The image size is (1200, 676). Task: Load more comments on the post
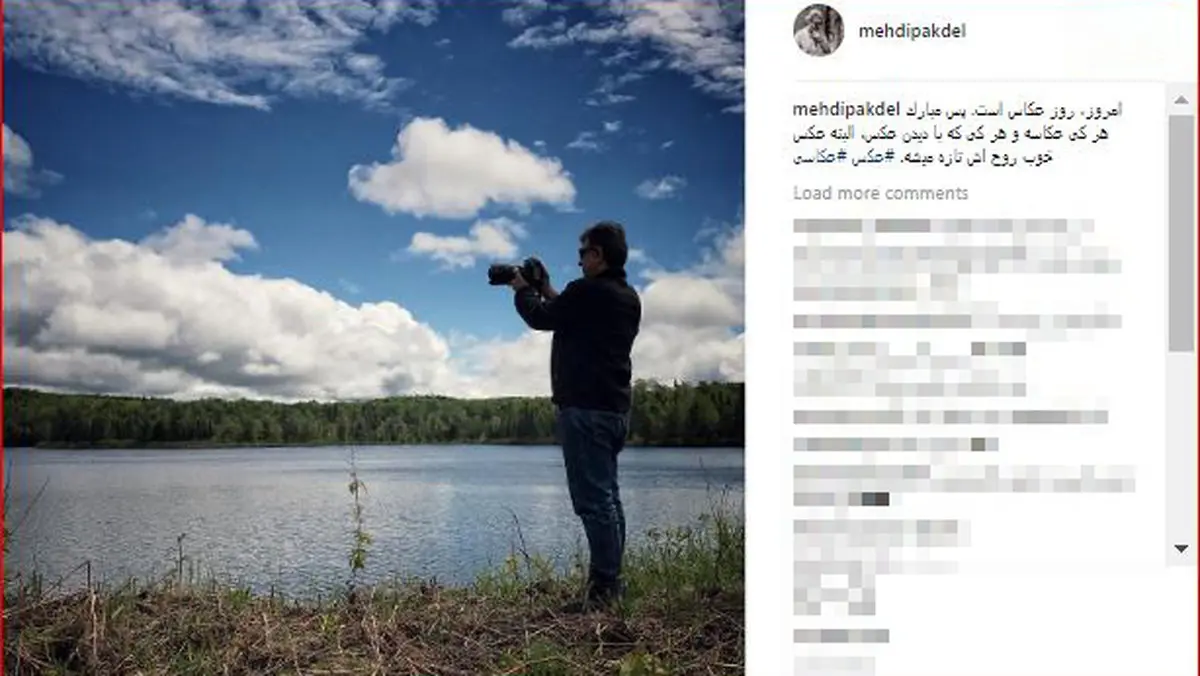click(880, 193)
